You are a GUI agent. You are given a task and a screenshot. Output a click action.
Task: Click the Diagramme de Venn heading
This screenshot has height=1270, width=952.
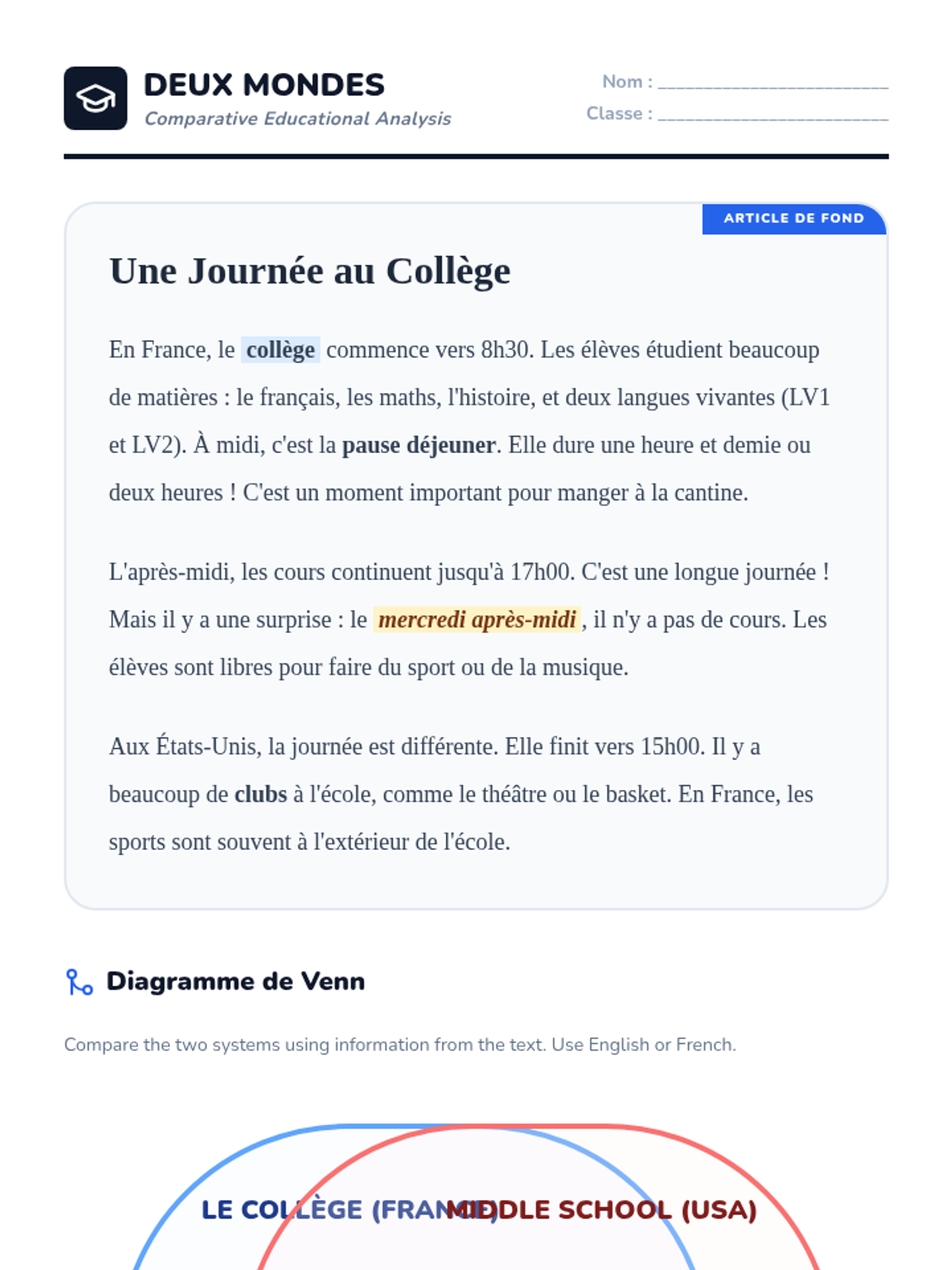236,982
